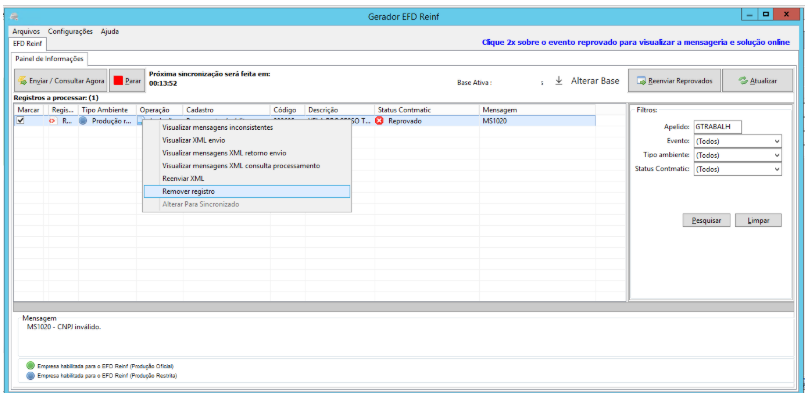Open the Ajuda menu
Image resolution: width=808 pixels, height=393 pixels.
[110, 31]
